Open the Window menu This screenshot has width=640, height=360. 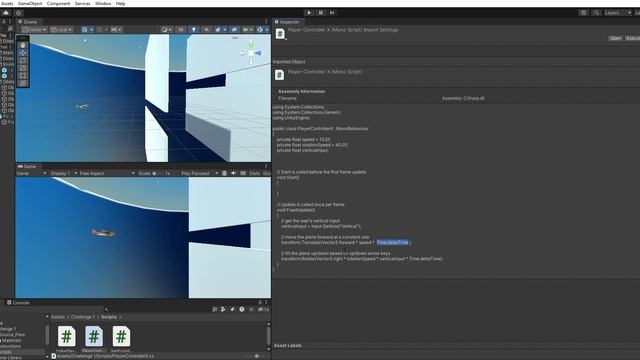pyautogui.click(x=103, y=3)
